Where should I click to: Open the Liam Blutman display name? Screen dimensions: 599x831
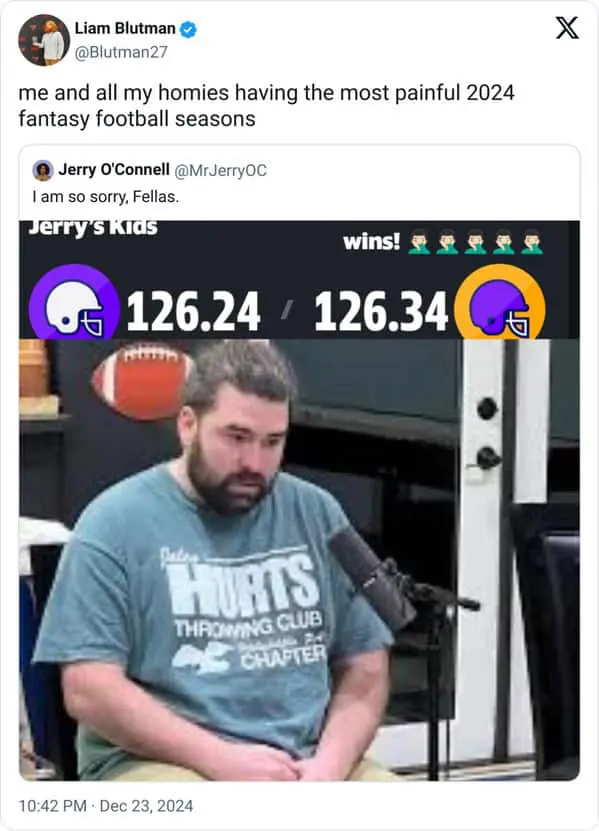coord(125,29)
